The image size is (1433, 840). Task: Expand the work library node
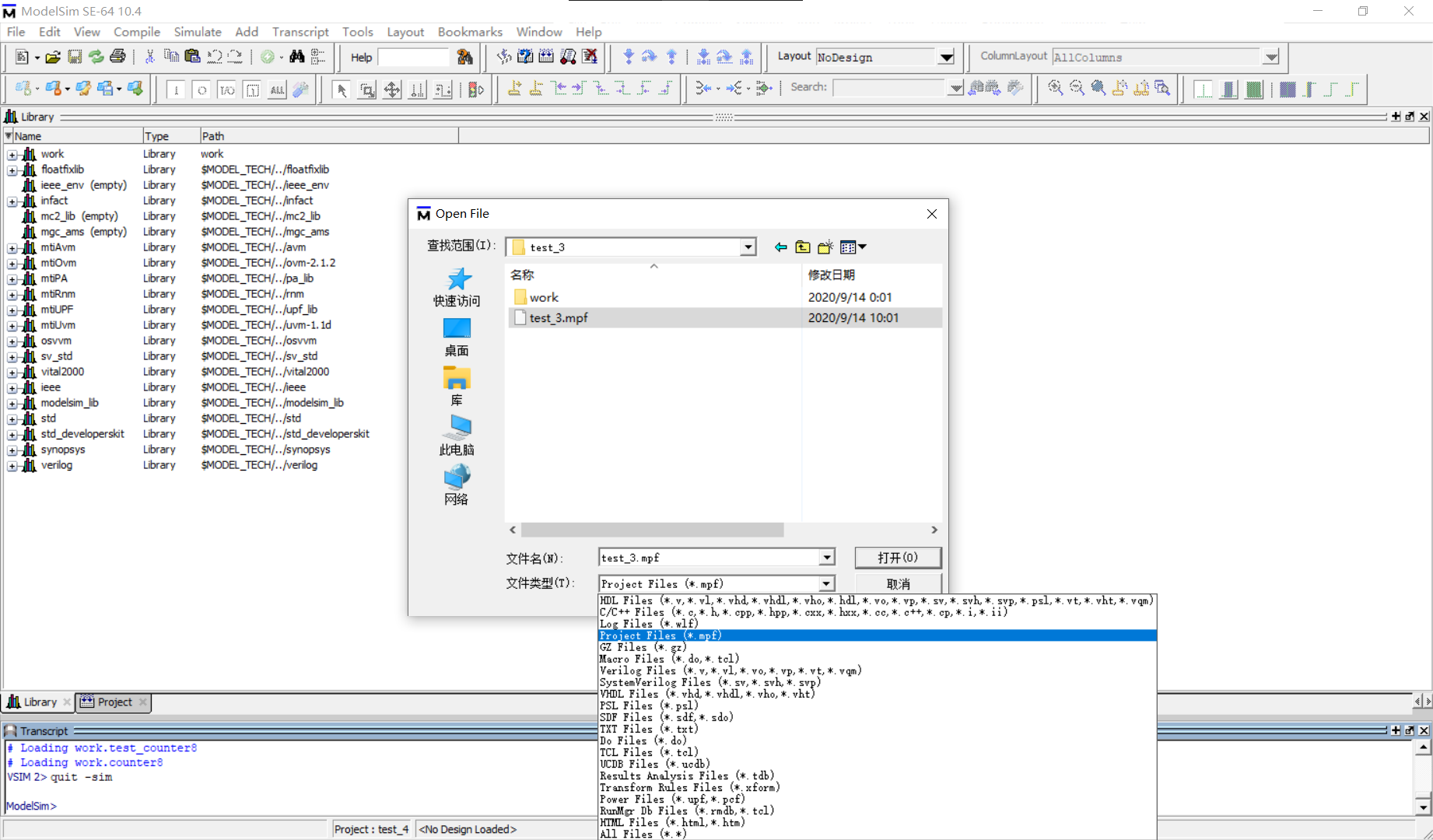click(x=12, y=154)
